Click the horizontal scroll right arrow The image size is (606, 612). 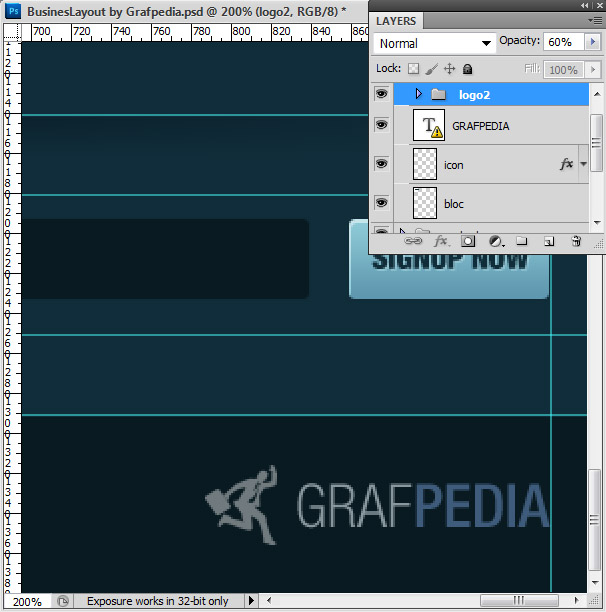(577, 600)
